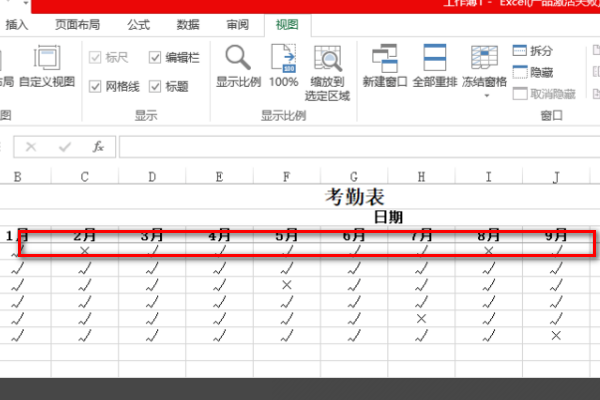Click the 考勤表 title cell
Screen dimensions: 600x400
point(355,197)
